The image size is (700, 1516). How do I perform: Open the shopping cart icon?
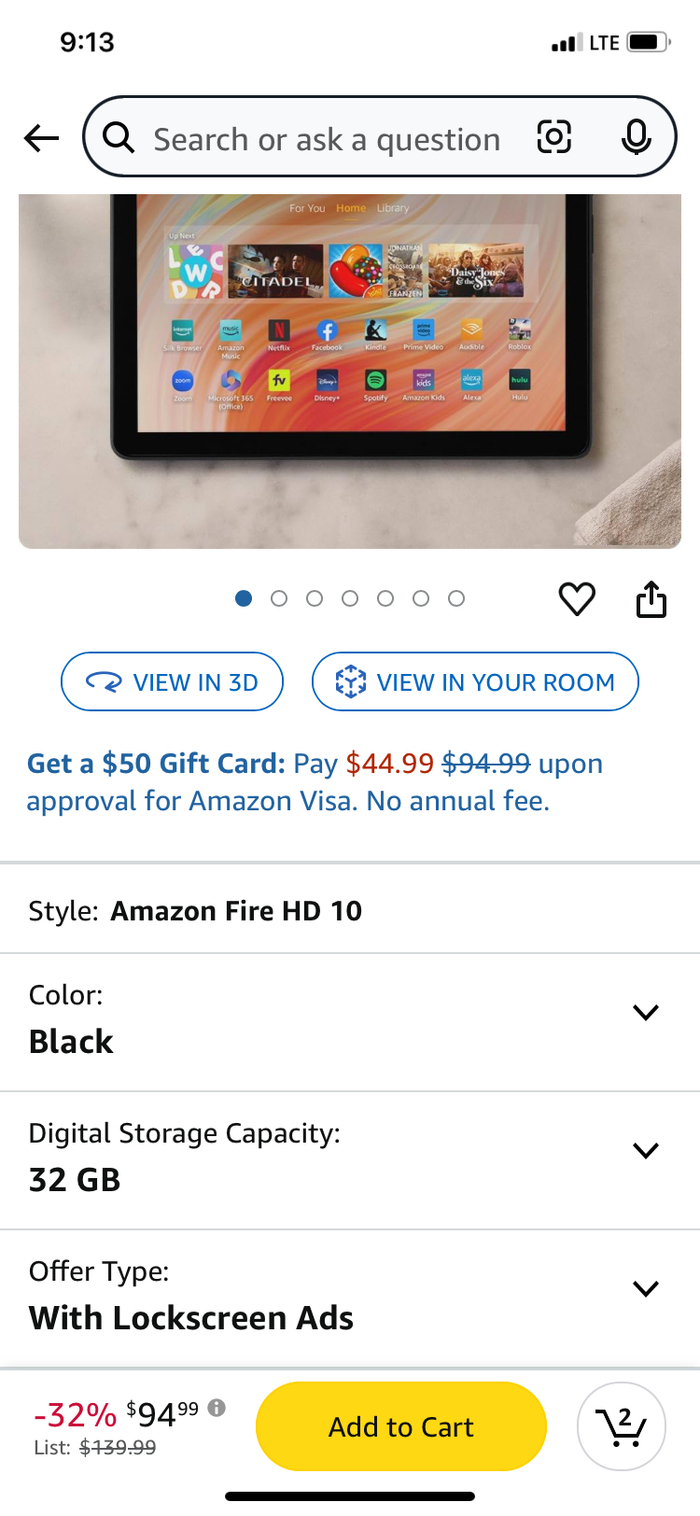pyautogui.click(x=622, y=1426)
